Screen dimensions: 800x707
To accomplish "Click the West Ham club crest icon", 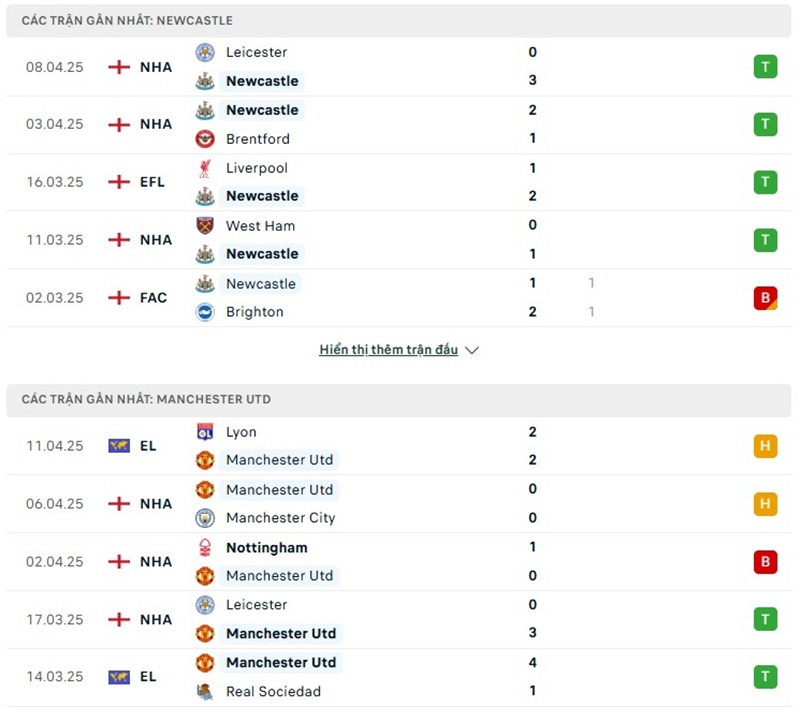I will pyautogui.click(x=205, y=226).
